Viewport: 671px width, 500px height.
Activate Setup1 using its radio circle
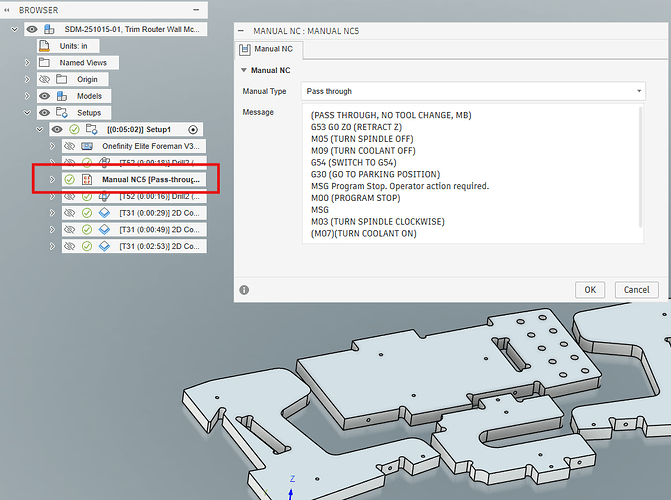pos(193,129)
